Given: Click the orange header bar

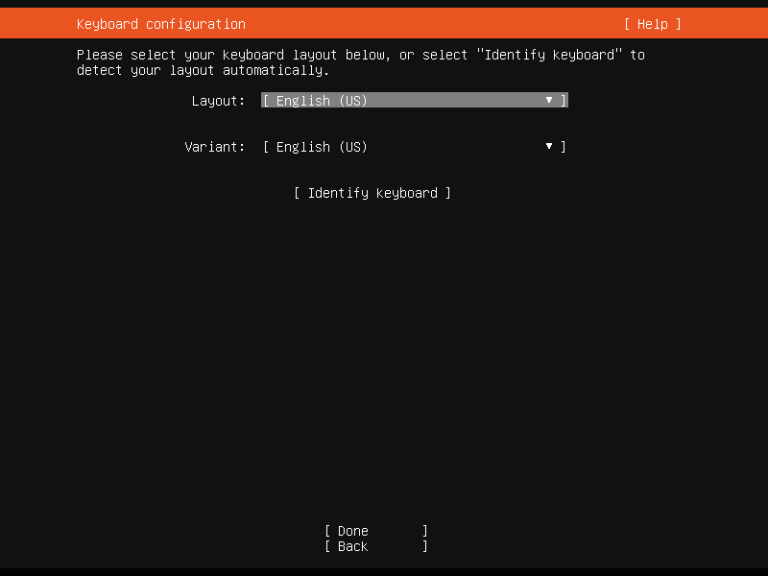Looking at the screenshot, I should pos(384,23).
